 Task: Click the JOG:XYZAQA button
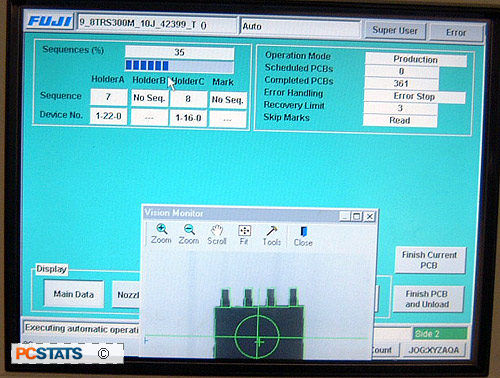click(x=434, y=350)
